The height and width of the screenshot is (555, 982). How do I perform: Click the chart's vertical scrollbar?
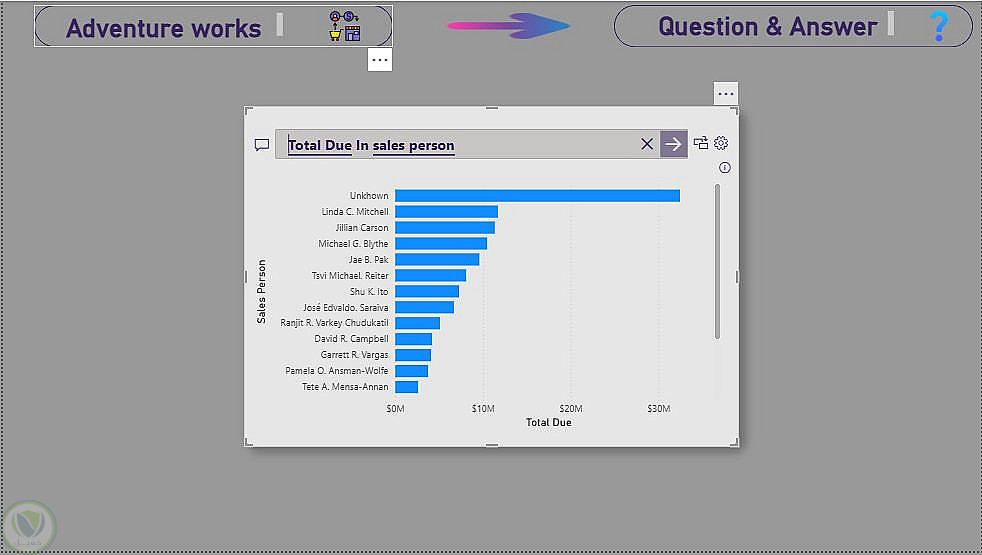717,260
